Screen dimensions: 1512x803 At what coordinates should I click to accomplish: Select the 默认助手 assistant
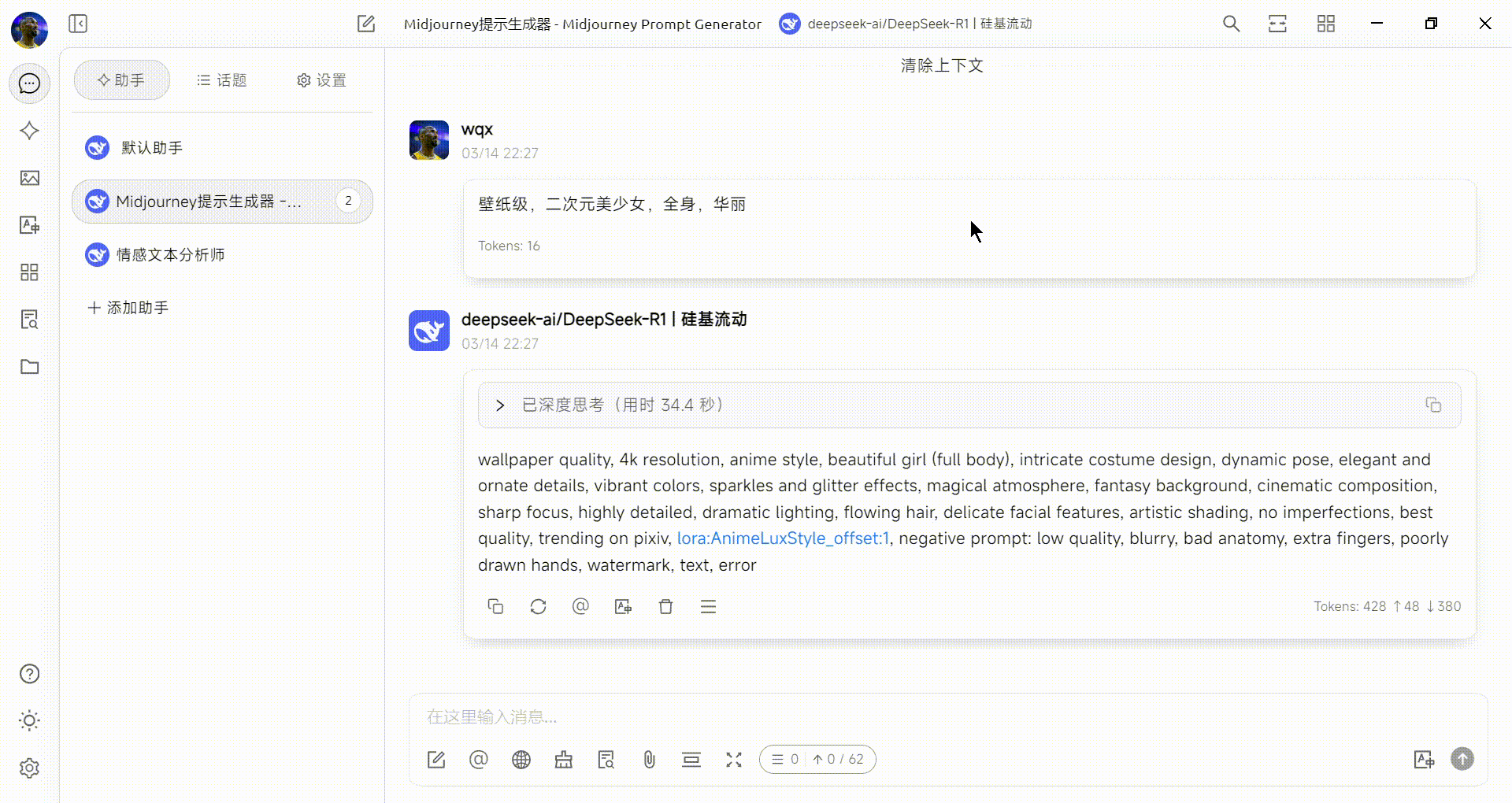click(222, 148)
